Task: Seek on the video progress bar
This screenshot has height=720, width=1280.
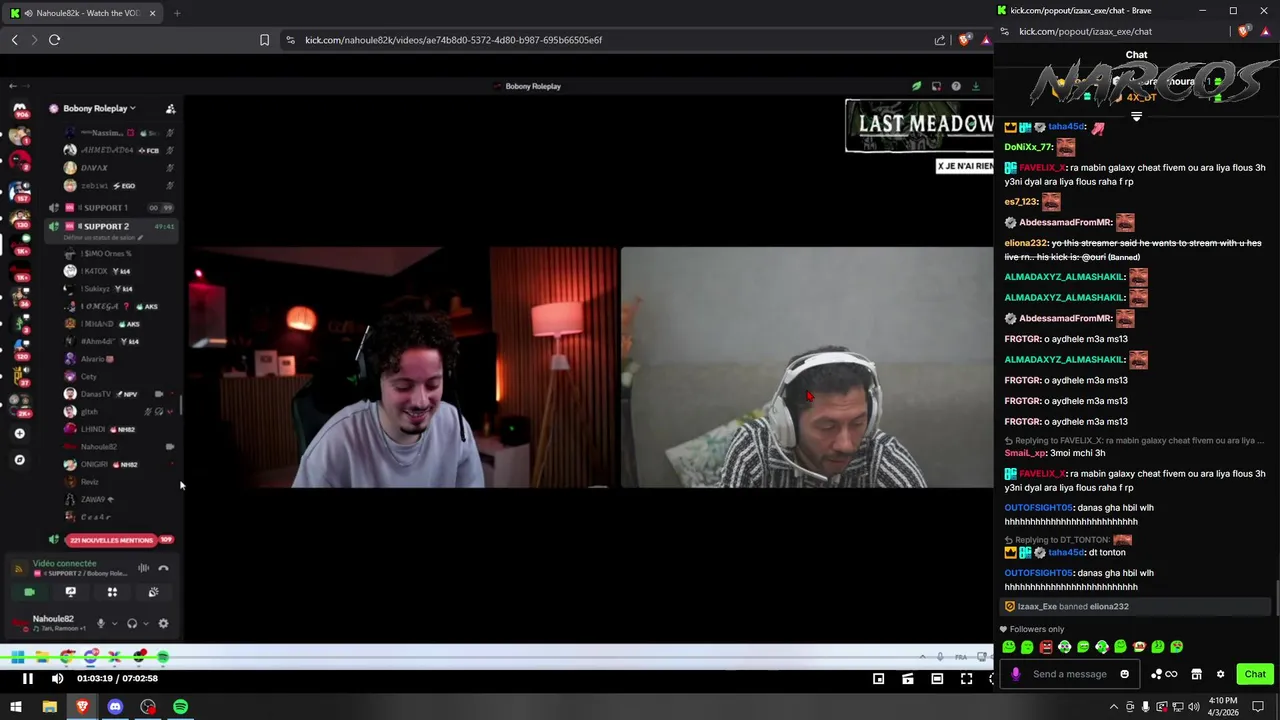Action: (497, 657)
